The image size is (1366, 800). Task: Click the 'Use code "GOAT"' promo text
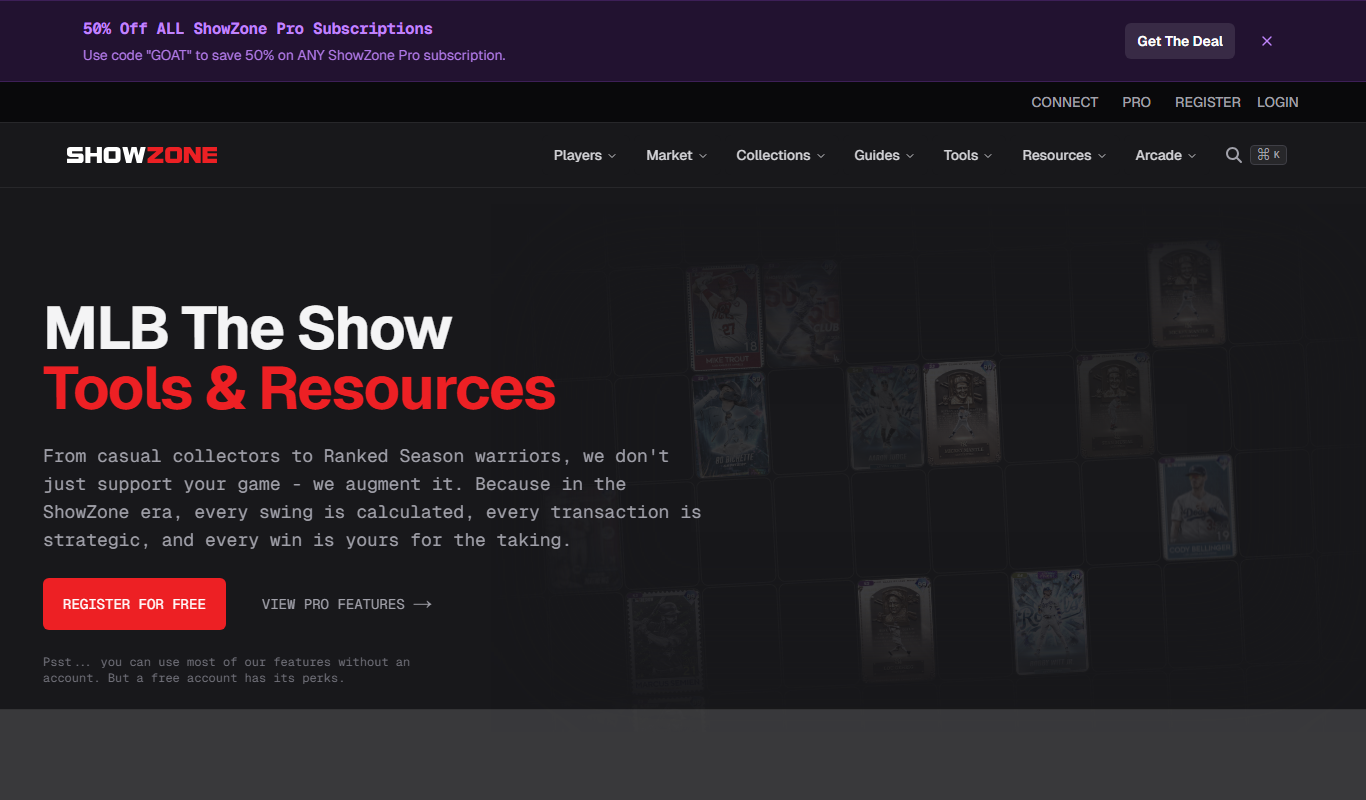294,55
